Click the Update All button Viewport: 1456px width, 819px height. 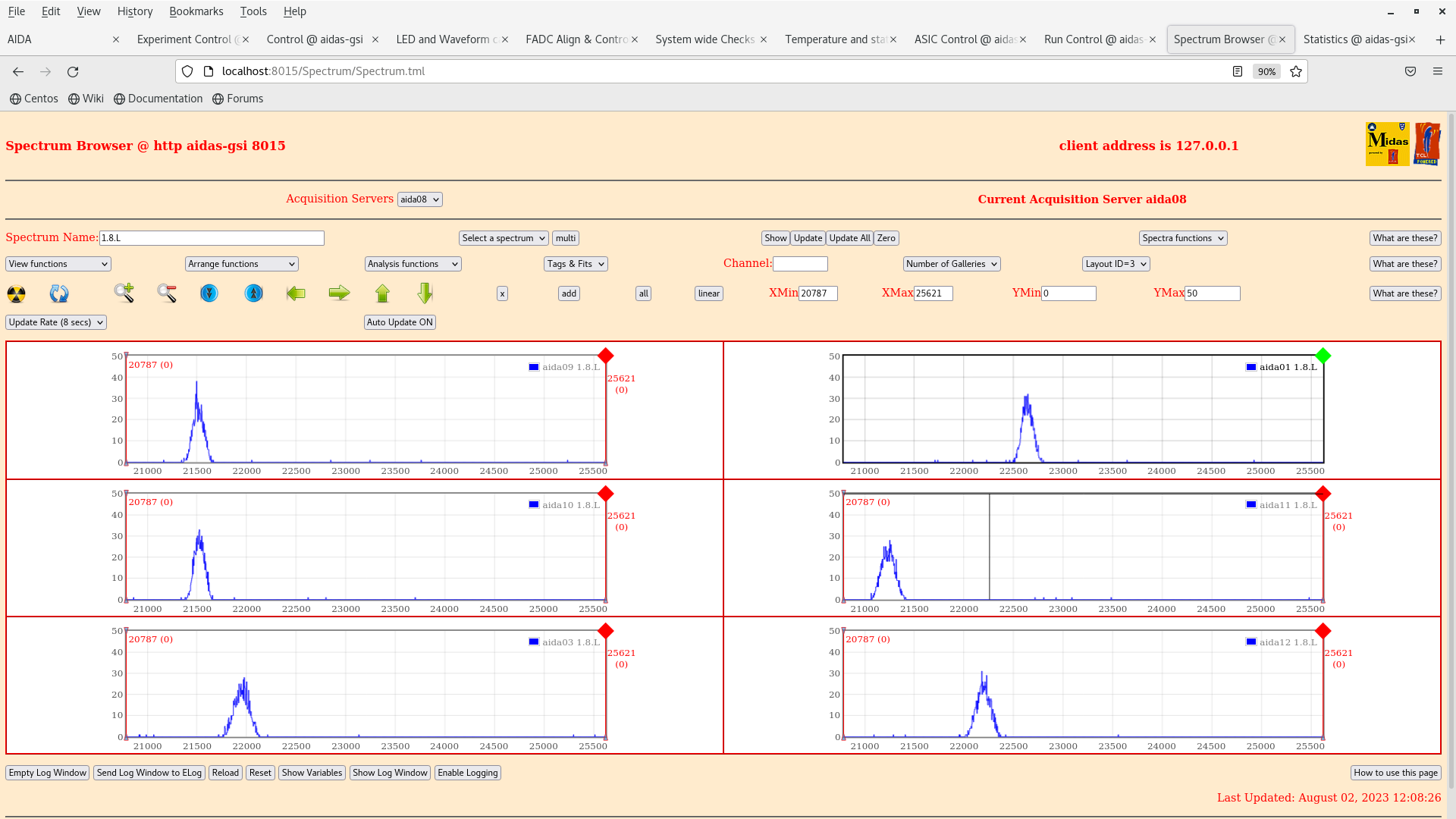point(849,238)
